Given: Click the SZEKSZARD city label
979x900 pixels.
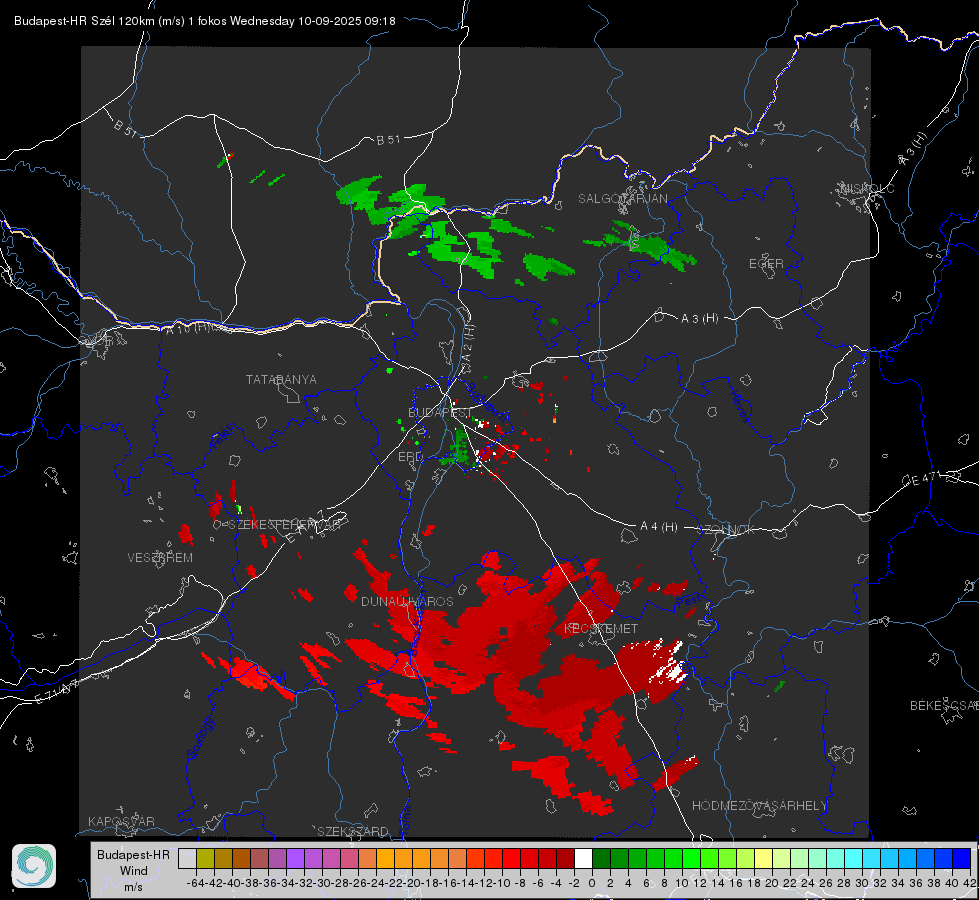Looking at the screenshot, I should [x=353, y=831].
